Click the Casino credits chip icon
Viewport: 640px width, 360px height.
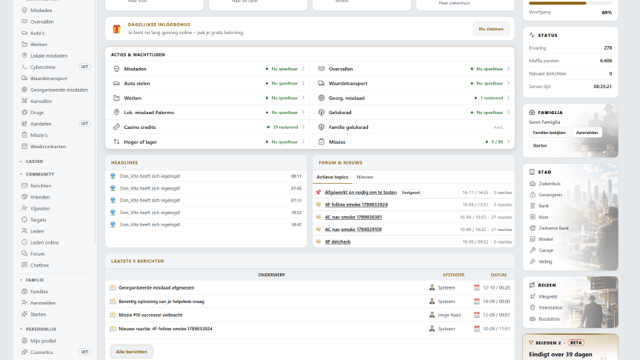click(116, 127)
